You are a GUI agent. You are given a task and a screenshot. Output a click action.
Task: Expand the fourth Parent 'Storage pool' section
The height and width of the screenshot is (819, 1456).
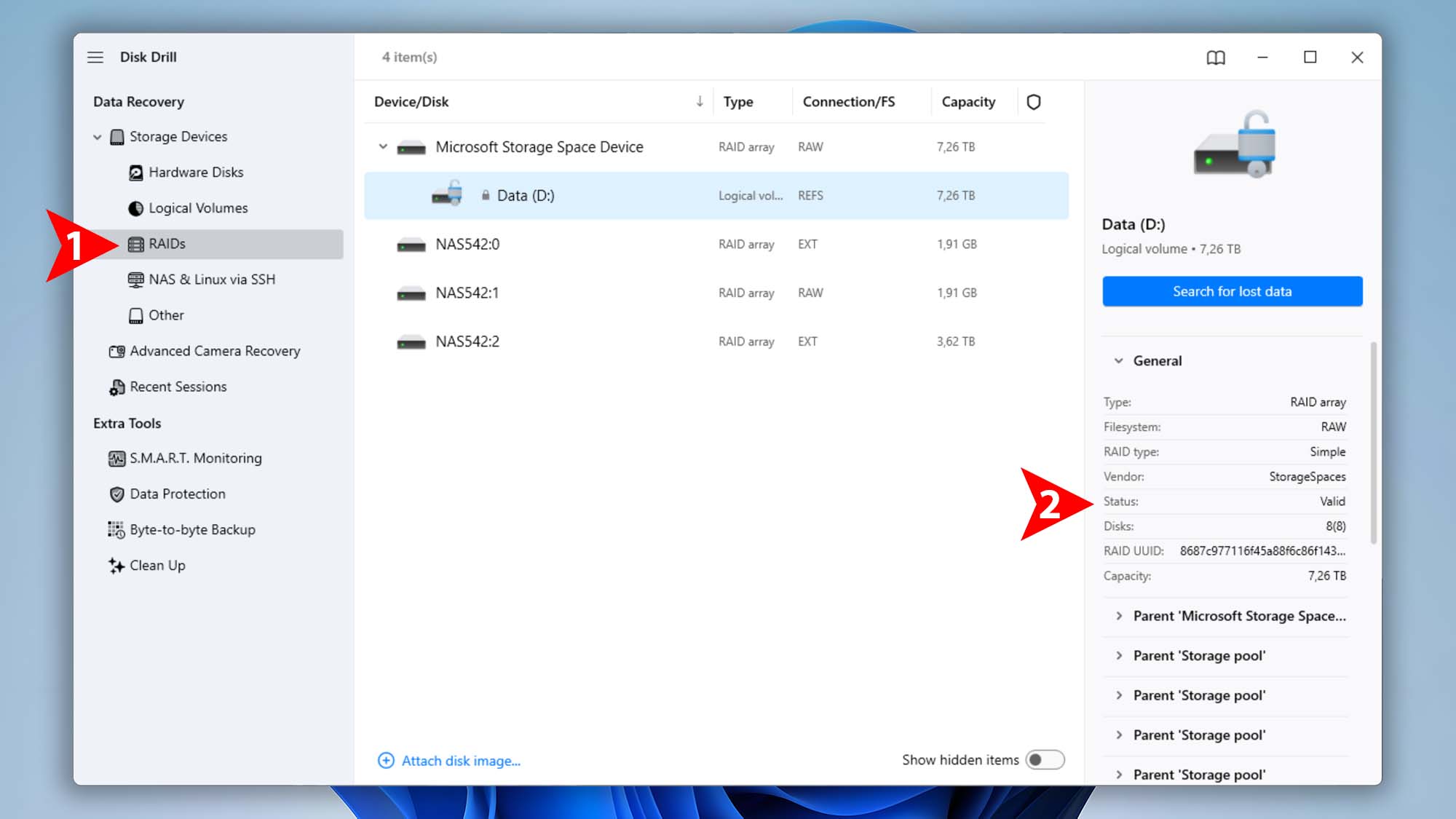click(1119, 775)
